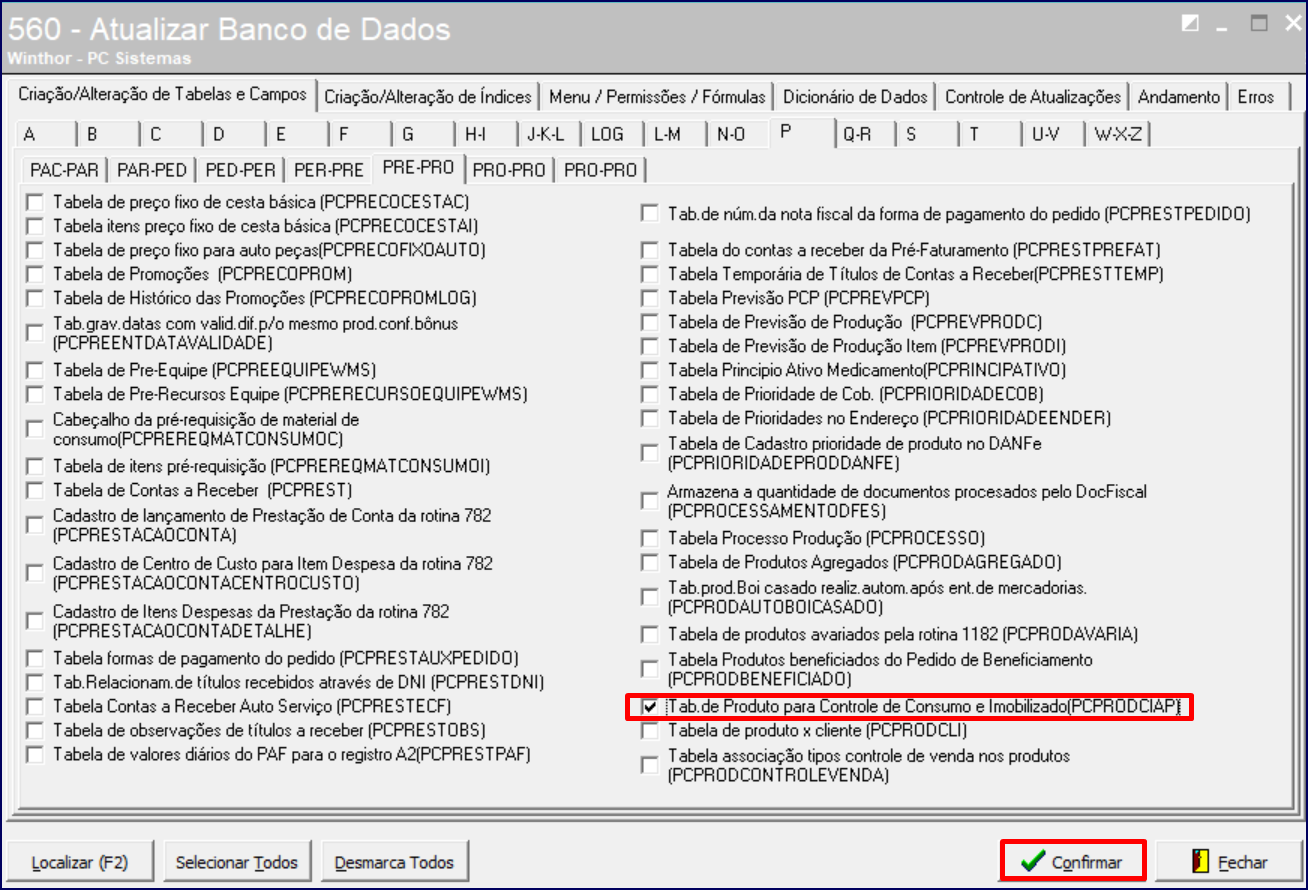Select letter tab G
Screen dimensions: 1308x890
pyautogui.click(x=423, y=134)
